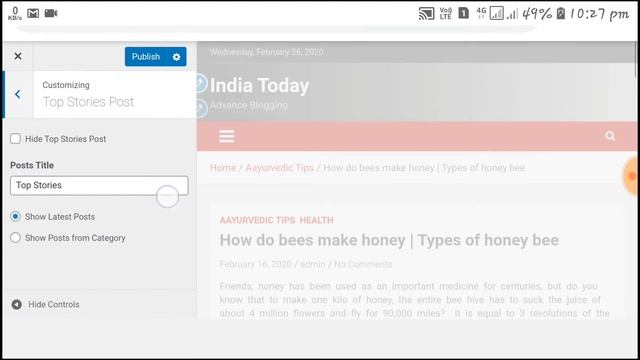Tap the cast screen icon in status bar

click(426, 14)
